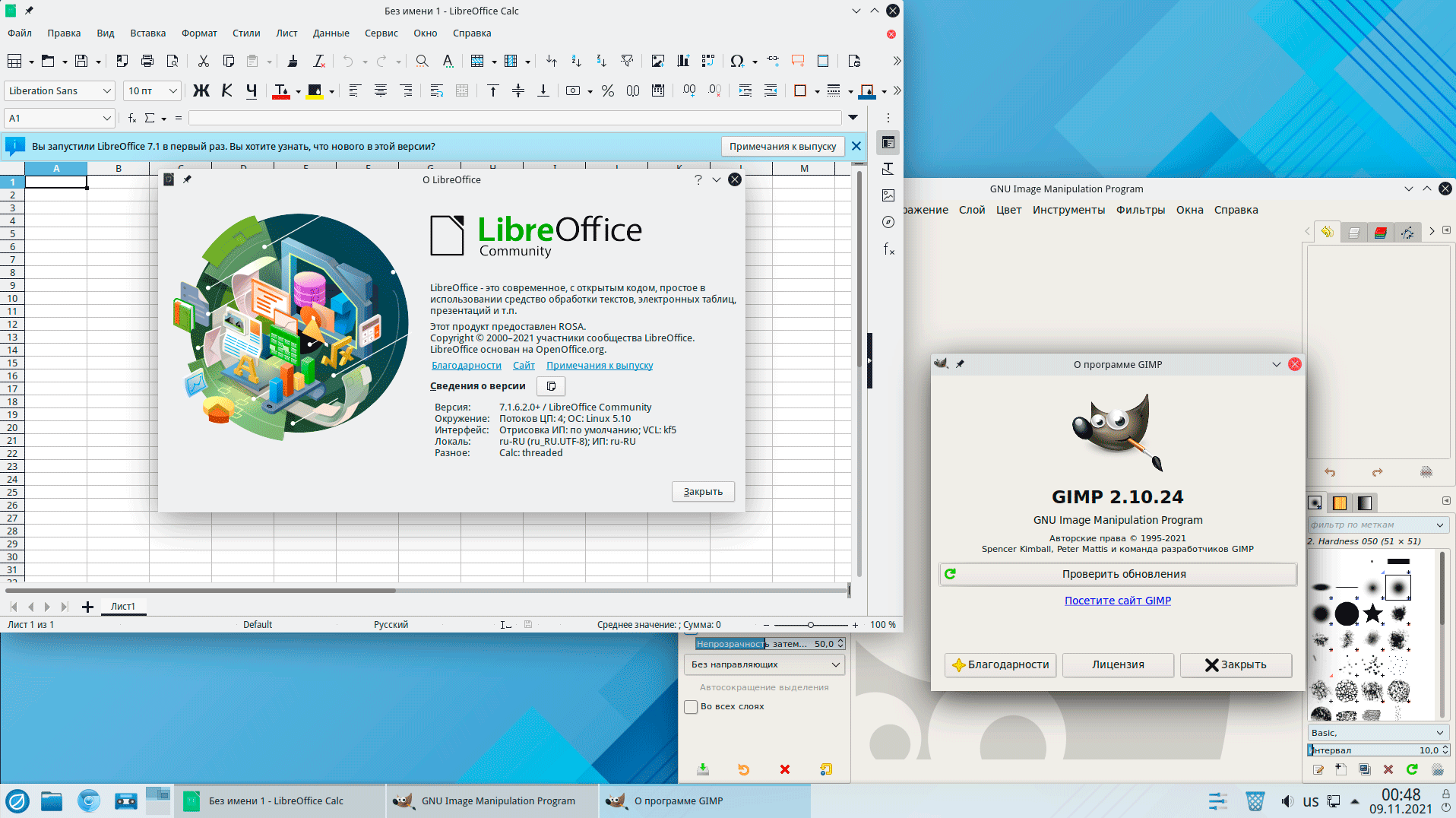Toggle italic formatting (К)

[x=226, y=91]
